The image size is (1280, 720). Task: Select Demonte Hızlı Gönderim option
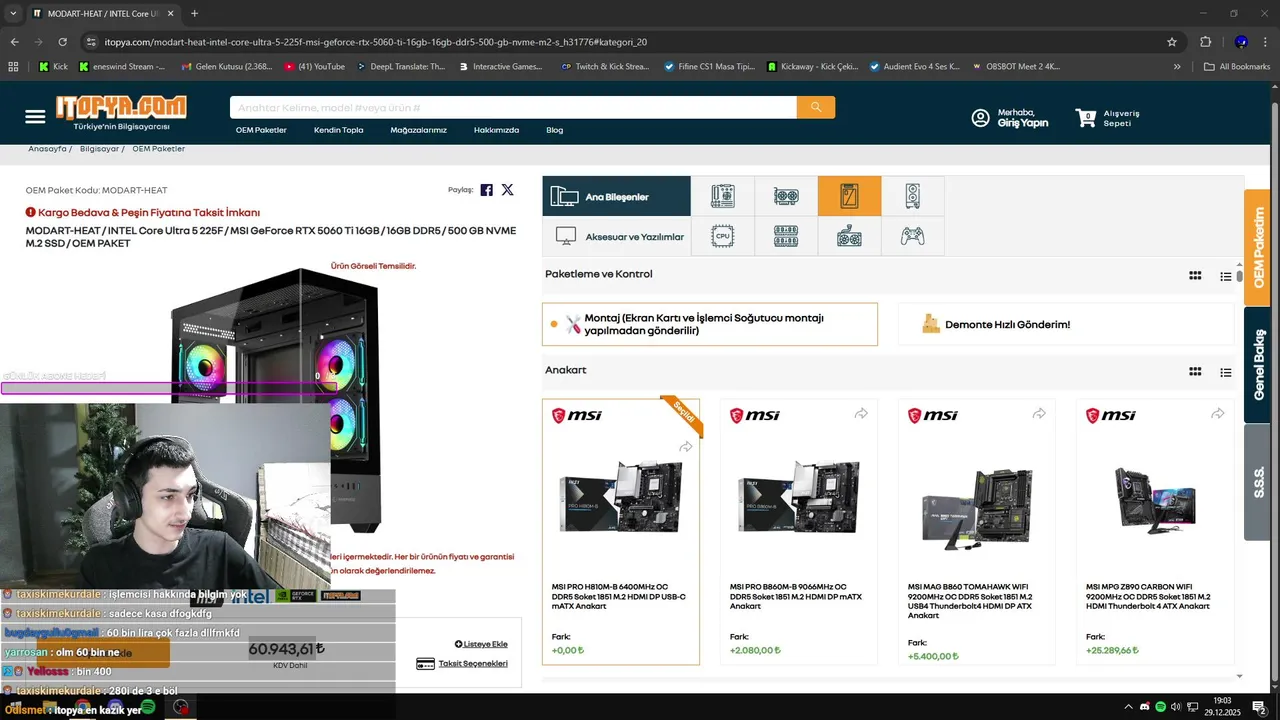click(x=1067, y=324)
